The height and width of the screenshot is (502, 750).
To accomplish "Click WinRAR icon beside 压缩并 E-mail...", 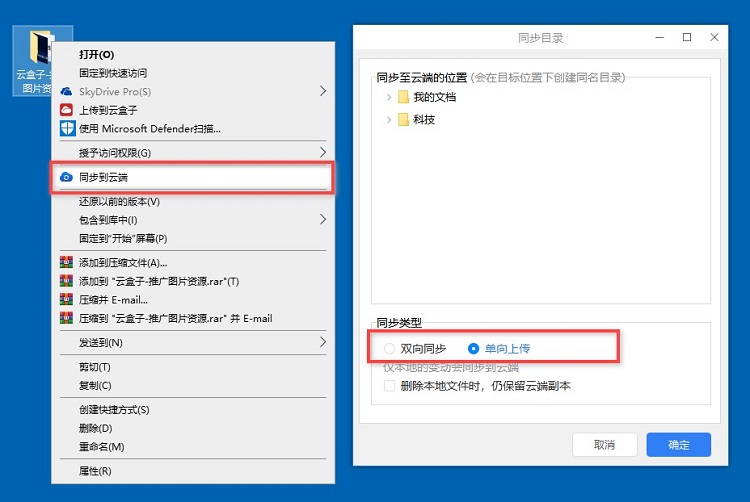I will click(x=66, y=299).
